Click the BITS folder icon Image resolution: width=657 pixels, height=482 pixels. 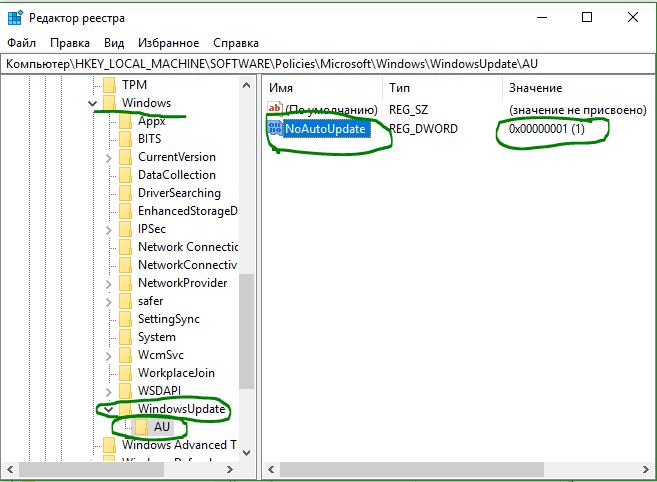tap(126, 139)
